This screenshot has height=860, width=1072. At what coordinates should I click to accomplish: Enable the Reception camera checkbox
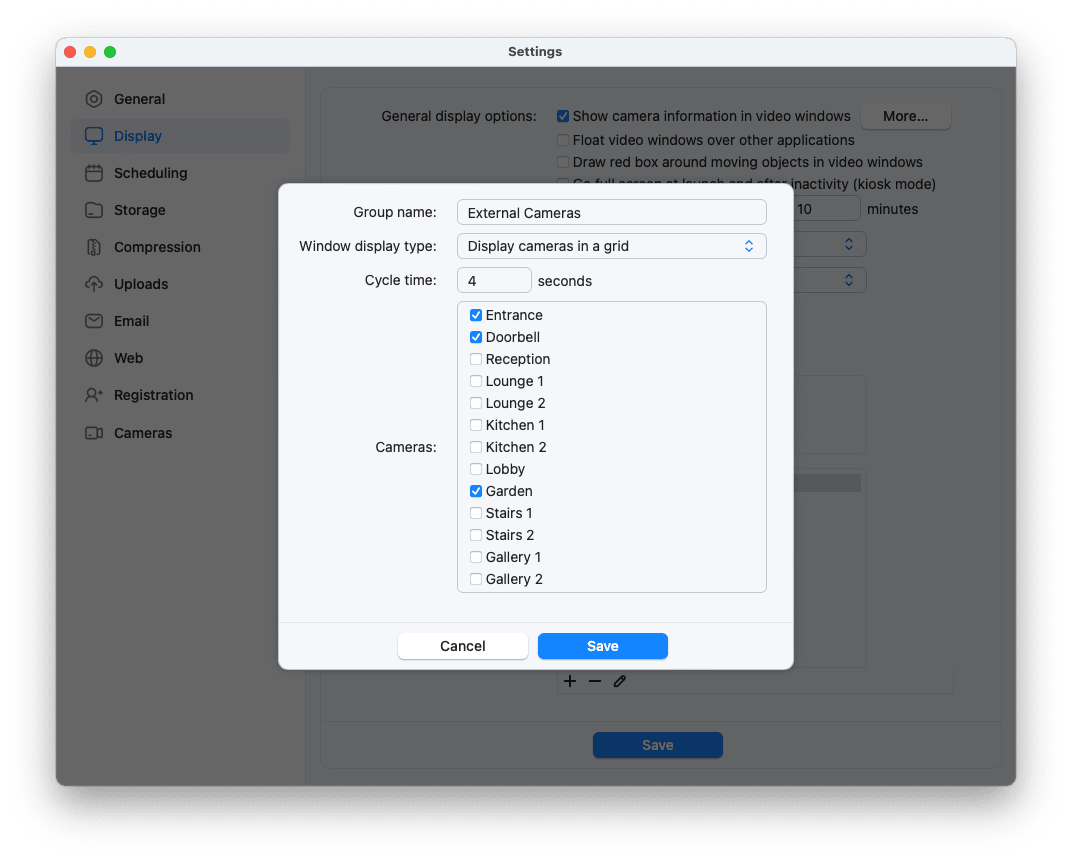click(x=476, y=359)
